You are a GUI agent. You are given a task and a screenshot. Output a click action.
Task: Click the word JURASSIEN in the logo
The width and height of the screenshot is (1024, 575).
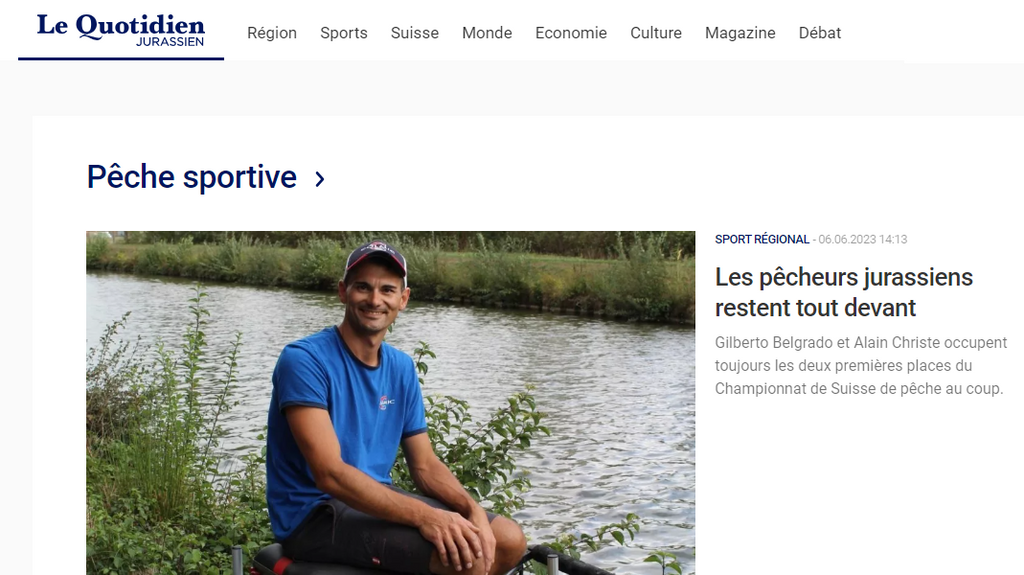170,41
